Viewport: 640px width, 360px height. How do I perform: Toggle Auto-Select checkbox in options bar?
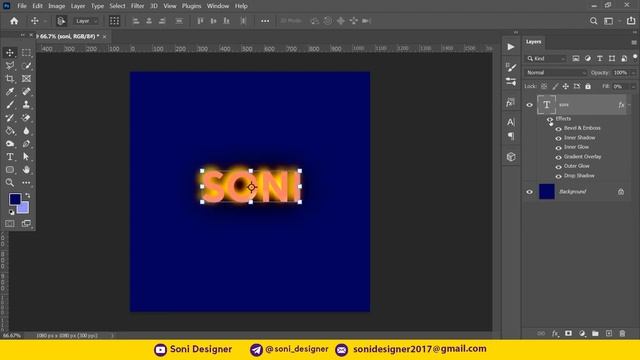pos(61,21)
